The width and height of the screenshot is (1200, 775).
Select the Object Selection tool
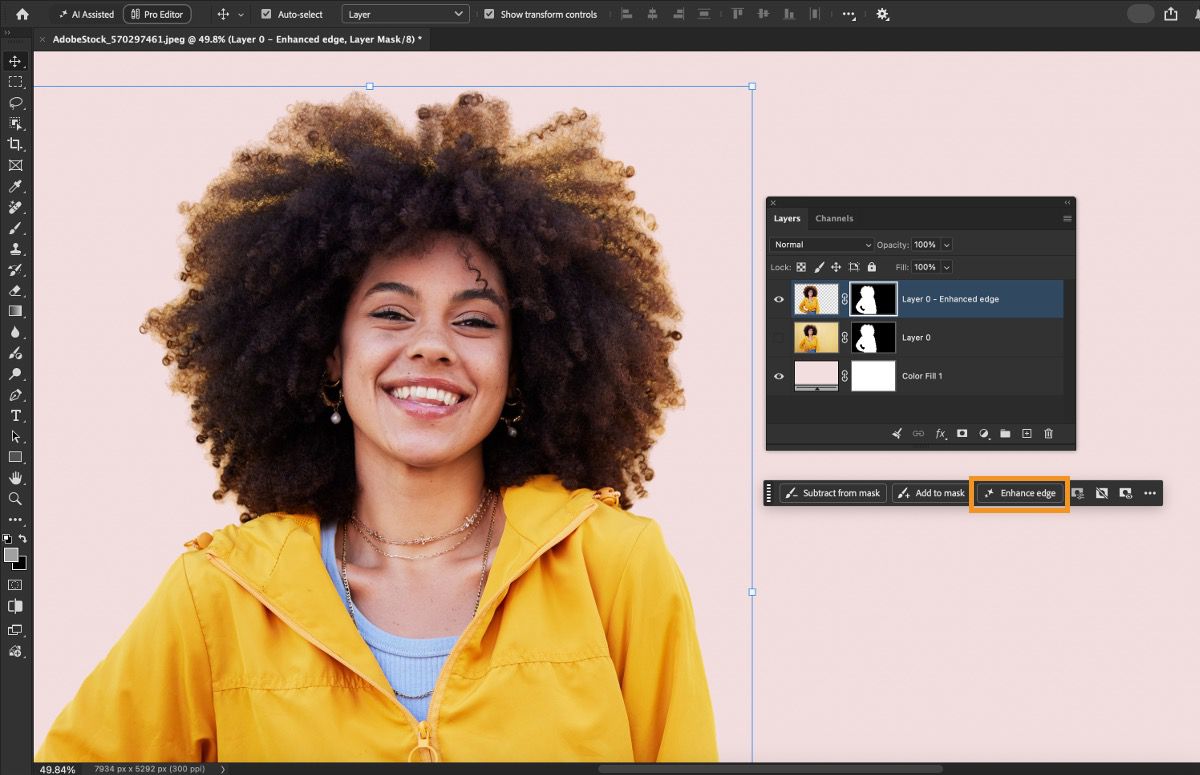point(15,124)
